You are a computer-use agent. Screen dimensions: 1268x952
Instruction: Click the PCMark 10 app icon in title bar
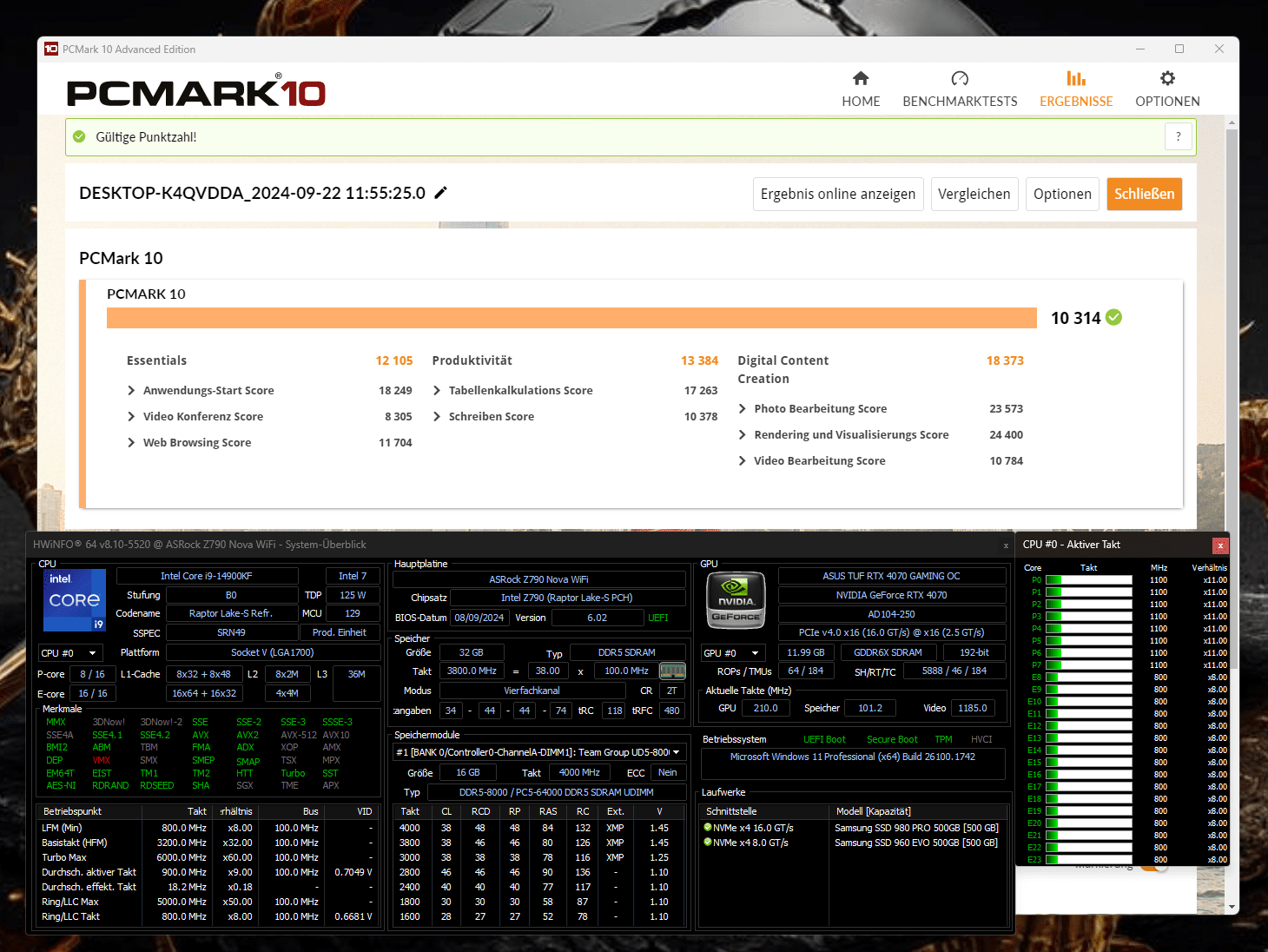click(51, 49)
